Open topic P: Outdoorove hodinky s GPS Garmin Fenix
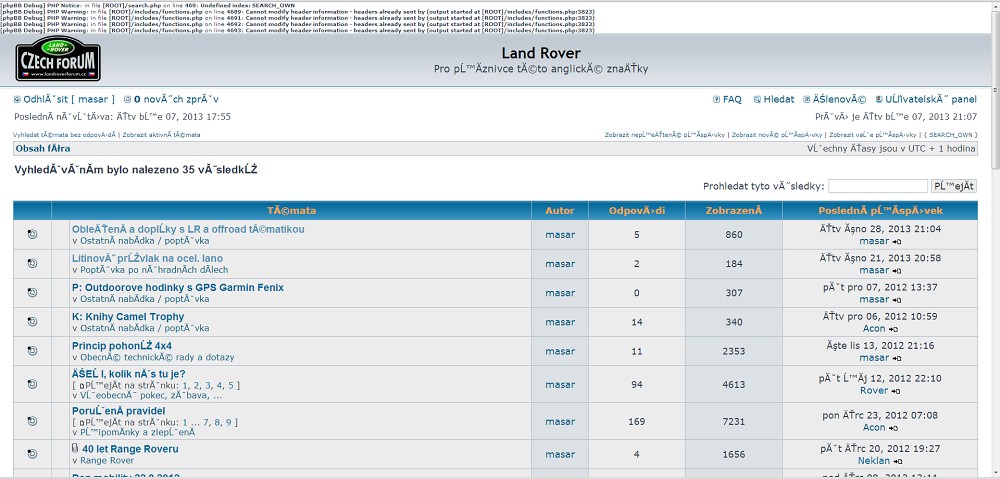The height and width of the screenshot is (479, 1000). pyautogui.click(x=178, y=288)
